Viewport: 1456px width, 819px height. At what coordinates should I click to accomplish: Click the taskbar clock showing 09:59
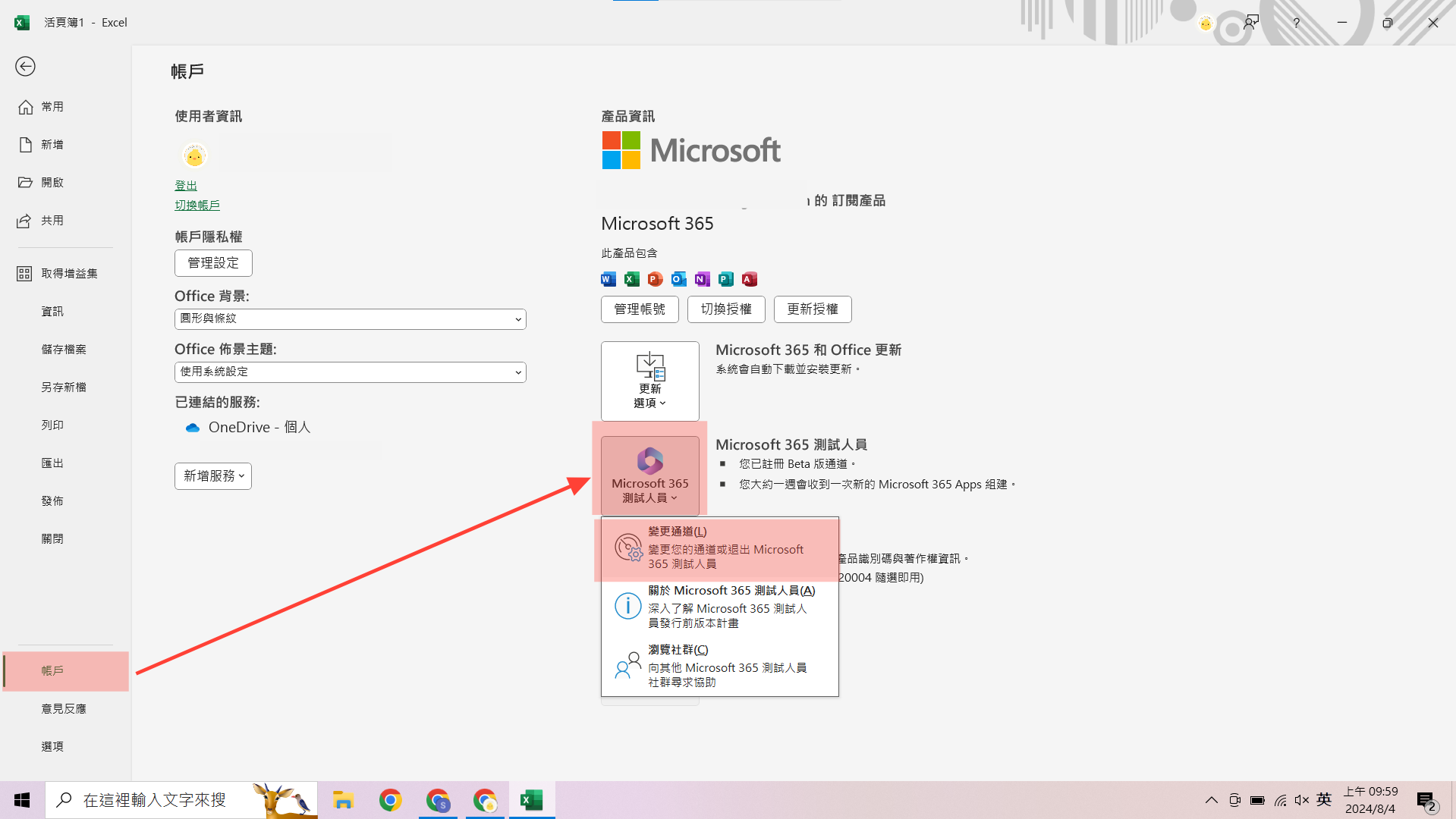pos(1370,800)
